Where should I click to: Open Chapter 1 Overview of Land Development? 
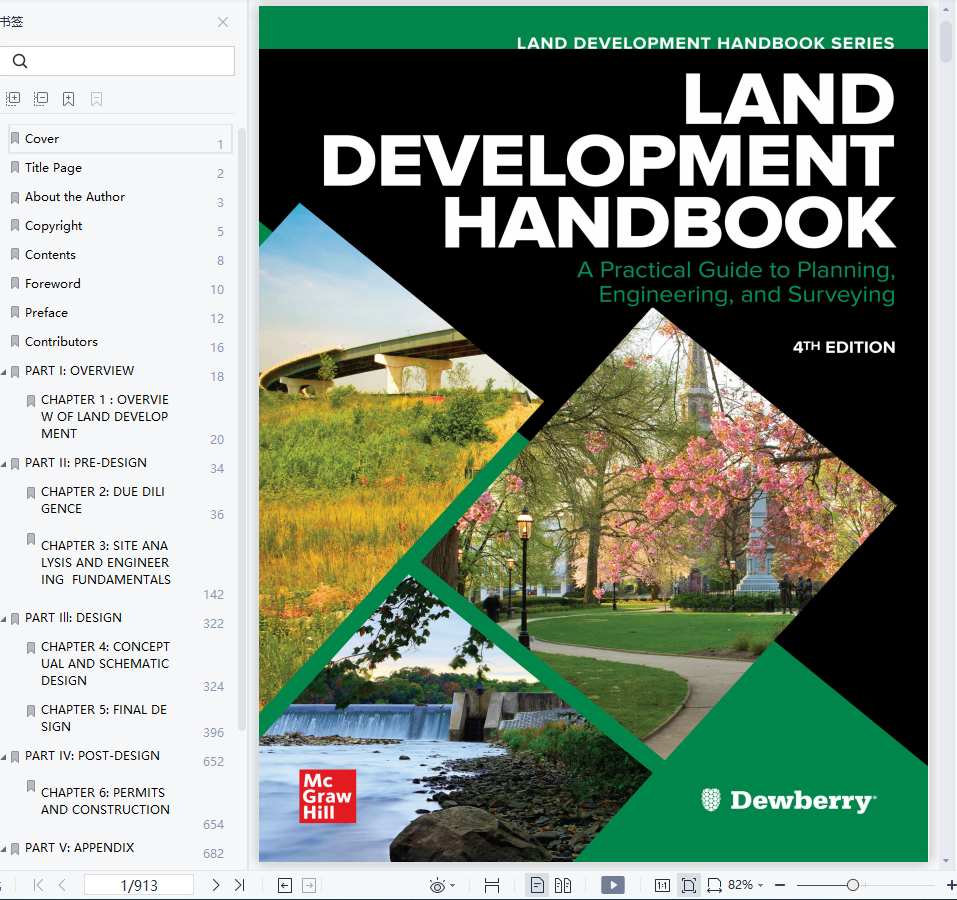pyautogui.click(x=105, y=417)
